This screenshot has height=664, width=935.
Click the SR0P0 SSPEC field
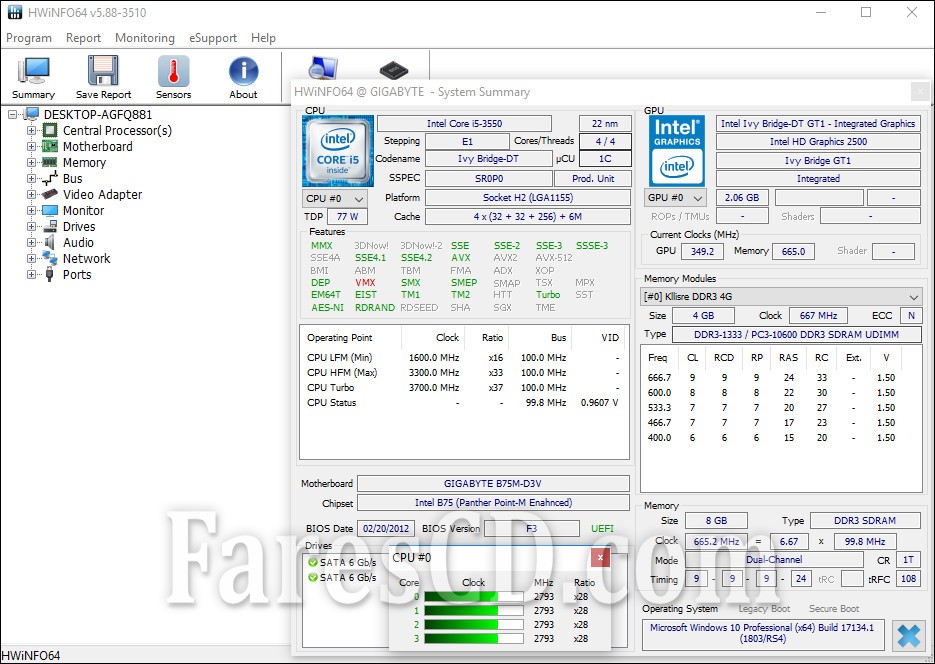(x=488, y=178)
